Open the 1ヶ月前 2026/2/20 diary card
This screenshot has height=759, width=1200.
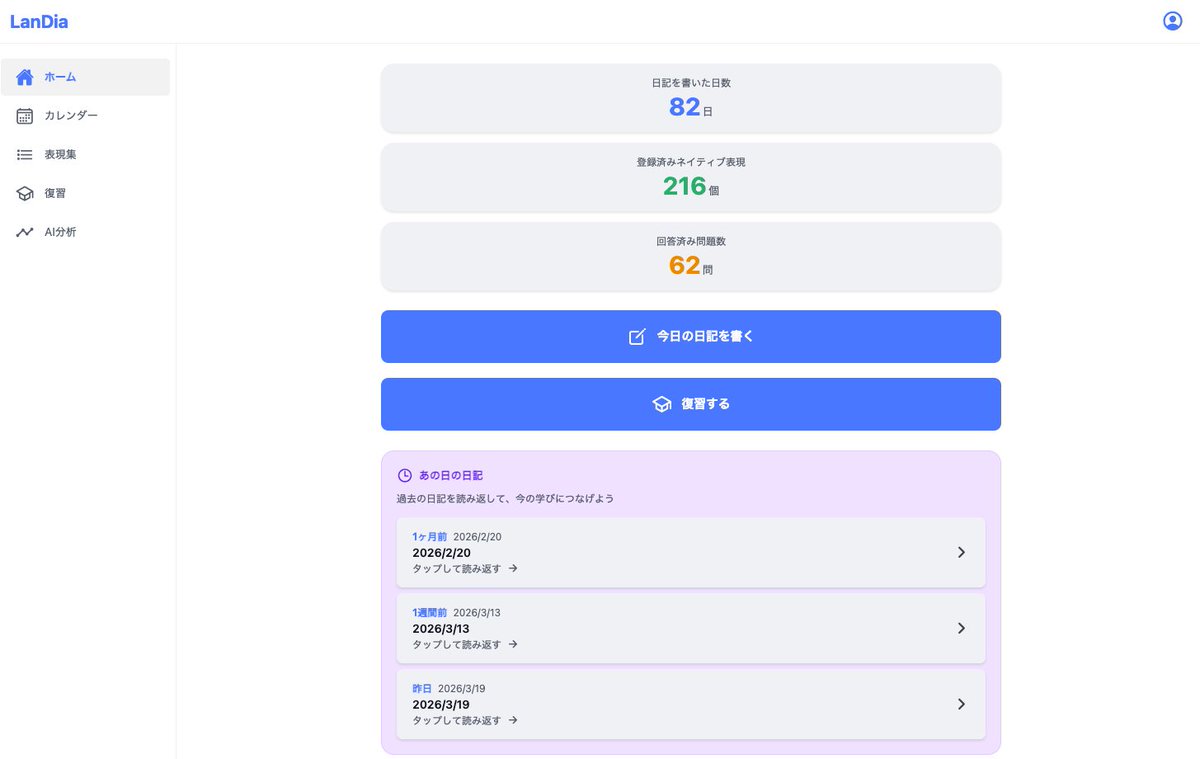point(690,552)
